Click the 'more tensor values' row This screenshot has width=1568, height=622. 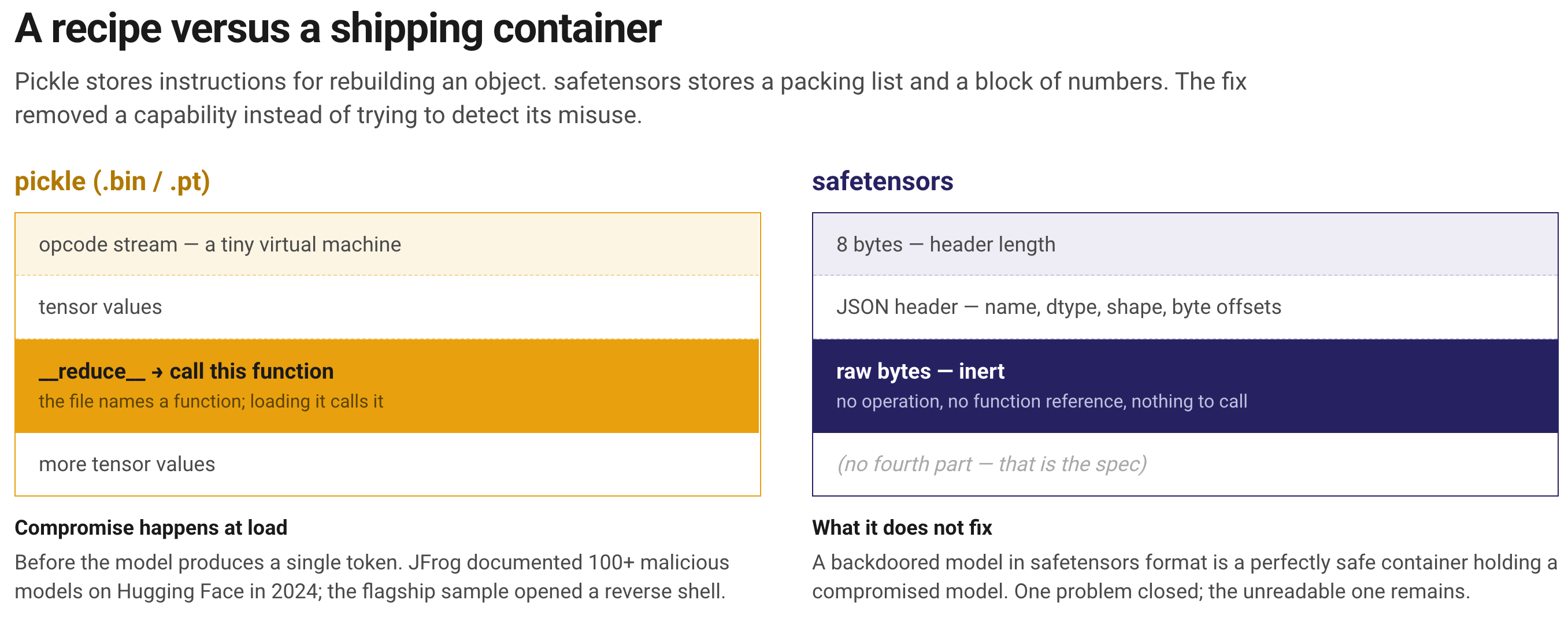(x=387, y=464)
